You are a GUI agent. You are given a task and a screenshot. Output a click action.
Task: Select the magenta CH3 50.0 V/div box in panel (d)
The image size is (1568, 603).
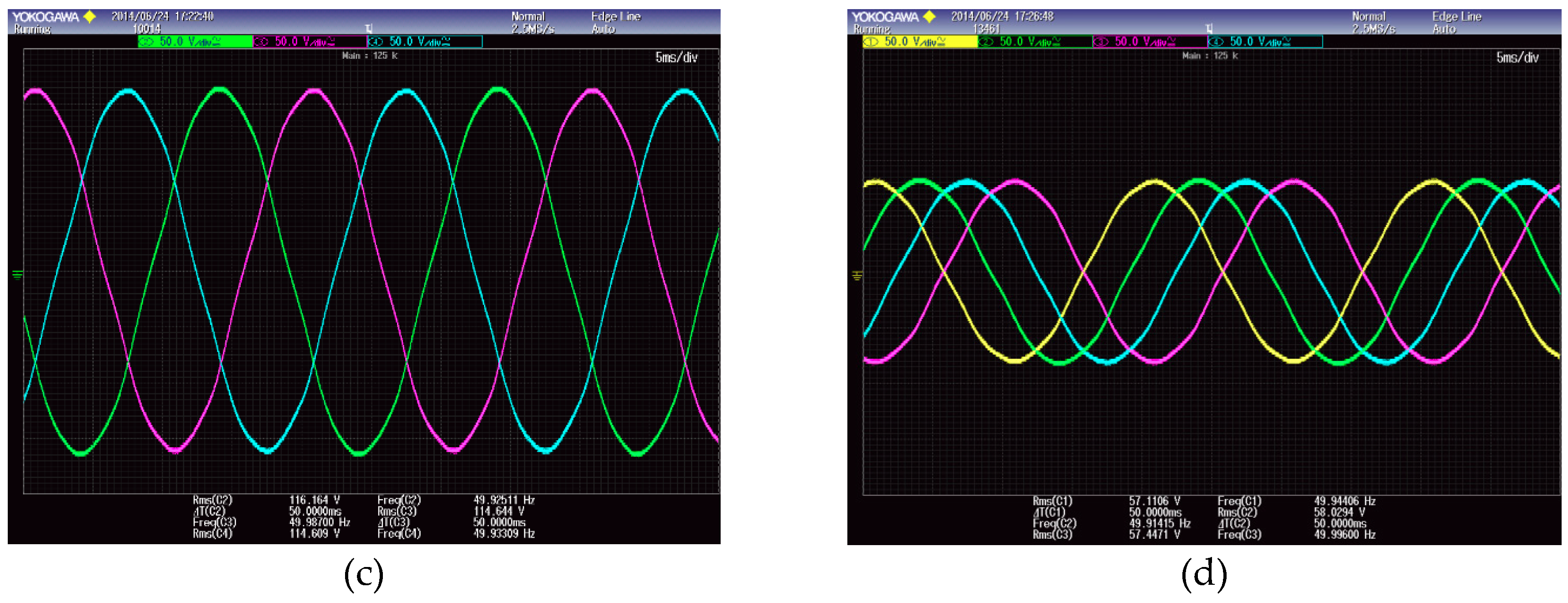(1150, 41)
